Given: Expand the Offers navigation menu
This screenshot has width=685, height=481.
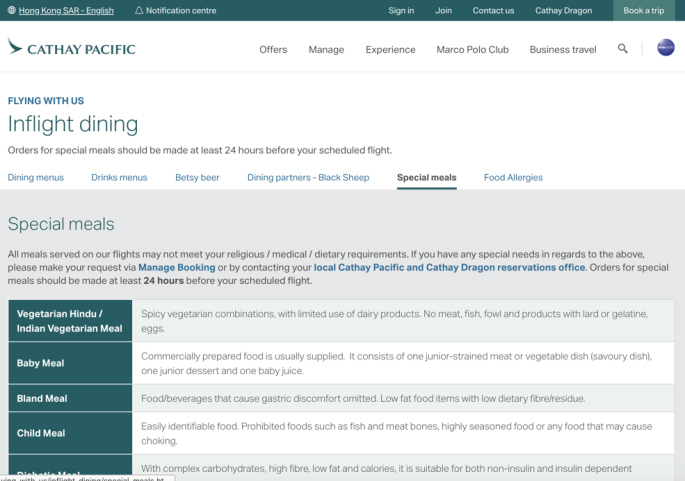Looking at the screenshot, I should [273, 49].
